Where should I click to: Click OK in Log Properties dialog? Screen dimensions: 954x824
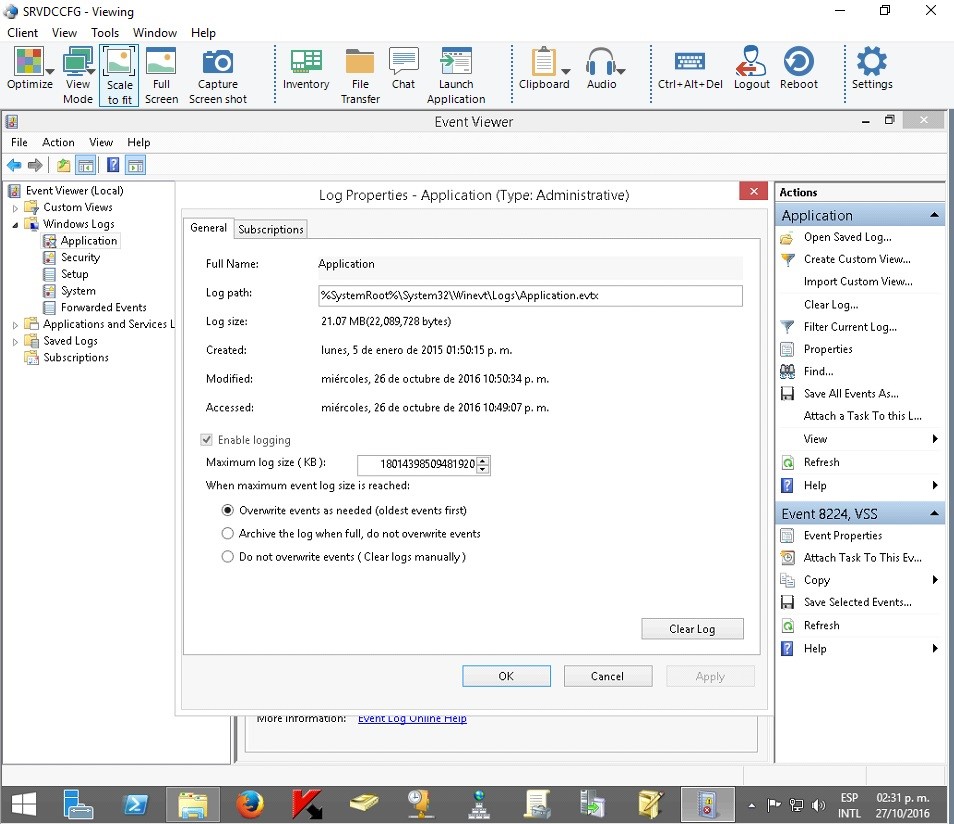tap(506, 676)
